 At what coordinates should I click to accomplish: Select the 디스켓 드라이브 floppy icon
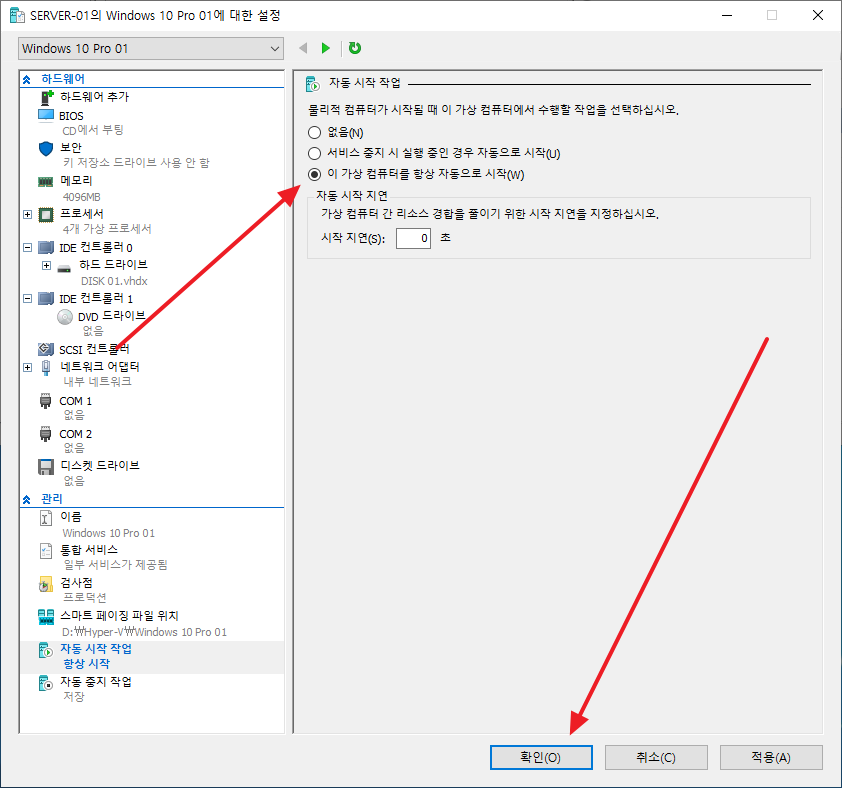(46, 467)
